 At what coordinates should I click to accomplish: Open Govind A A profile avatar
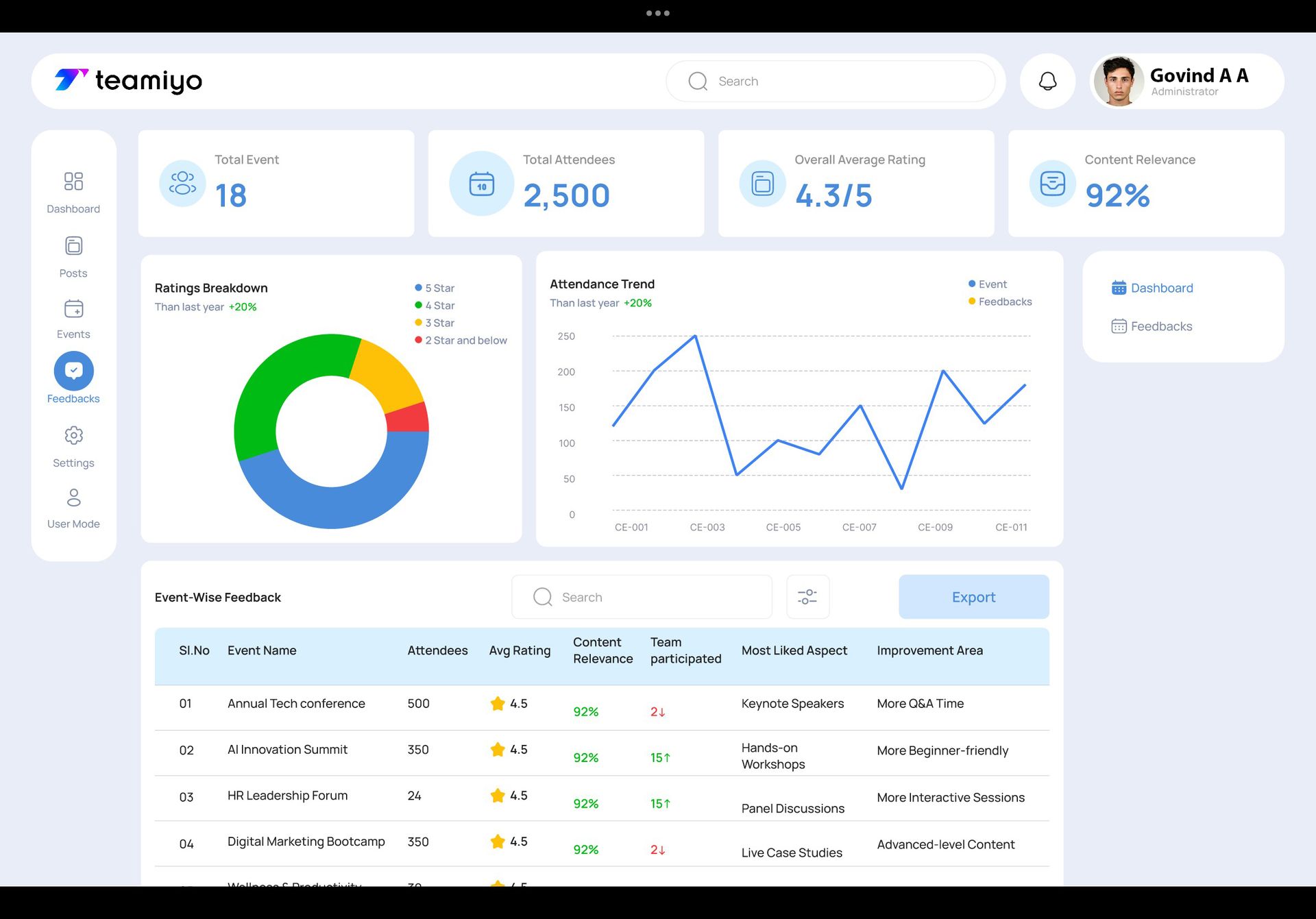point(1118,82)
